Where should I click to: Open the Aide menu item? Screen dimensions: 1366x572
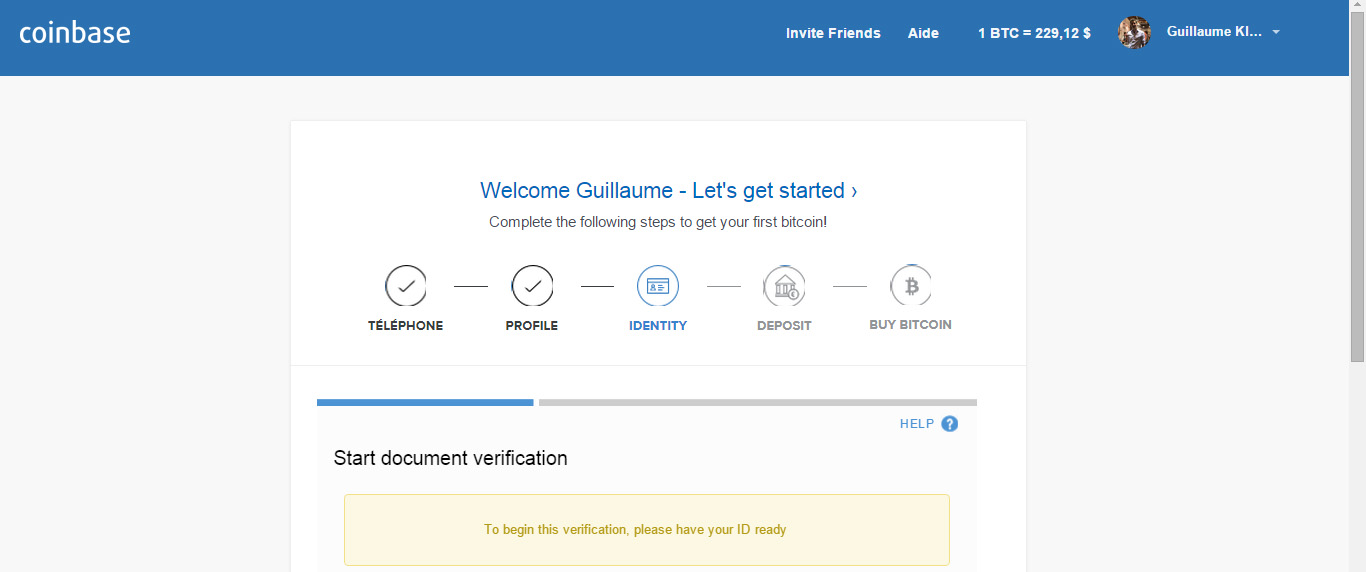[923, 33]
